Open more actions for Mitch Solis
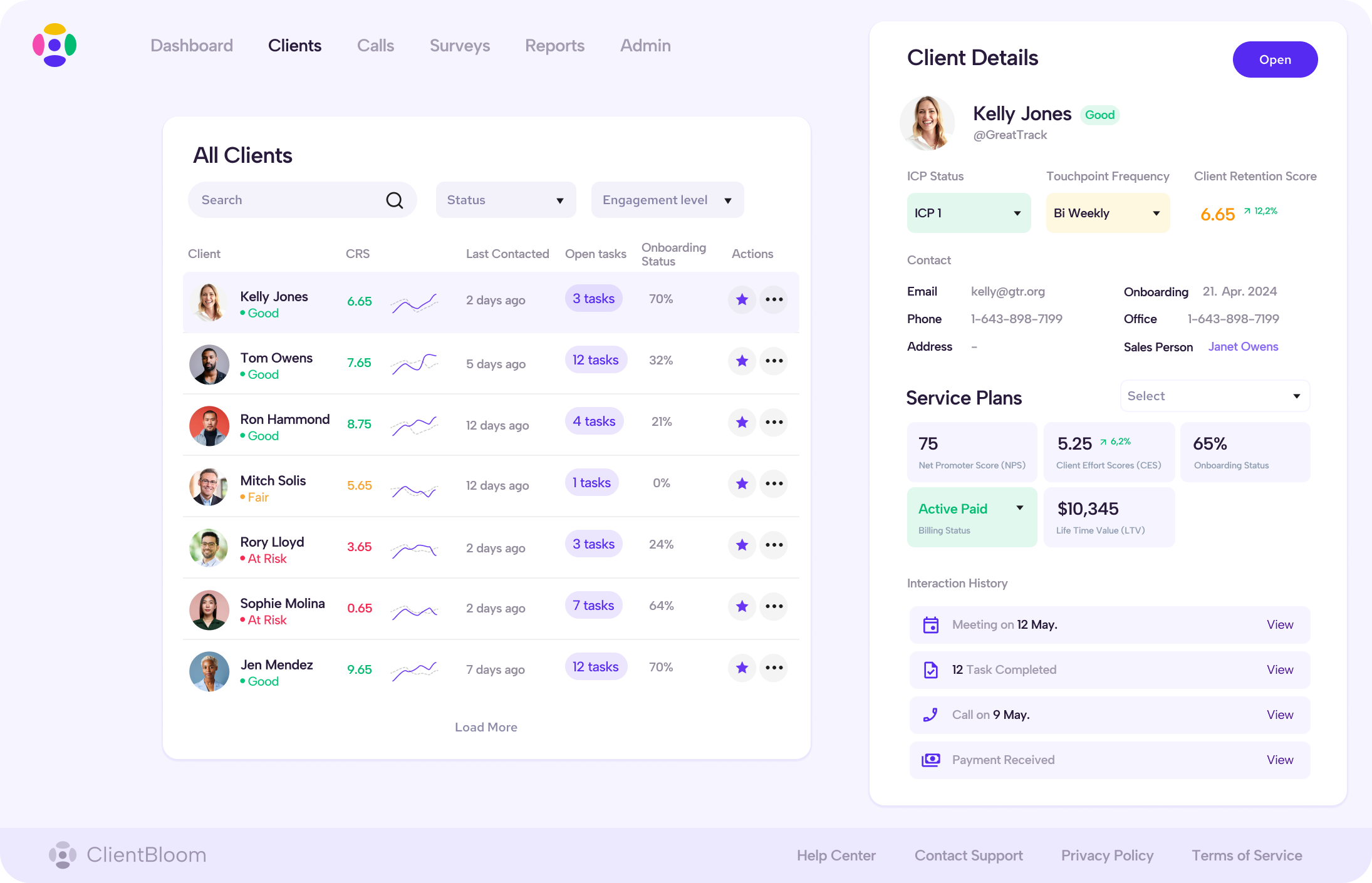 point(774,483)
